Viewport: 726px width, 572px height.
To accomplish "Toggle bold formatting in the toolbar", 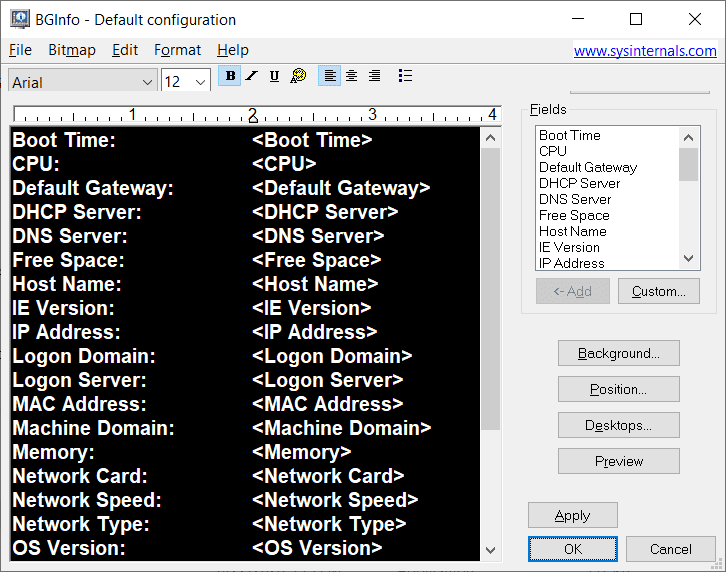I will (230, 76).
